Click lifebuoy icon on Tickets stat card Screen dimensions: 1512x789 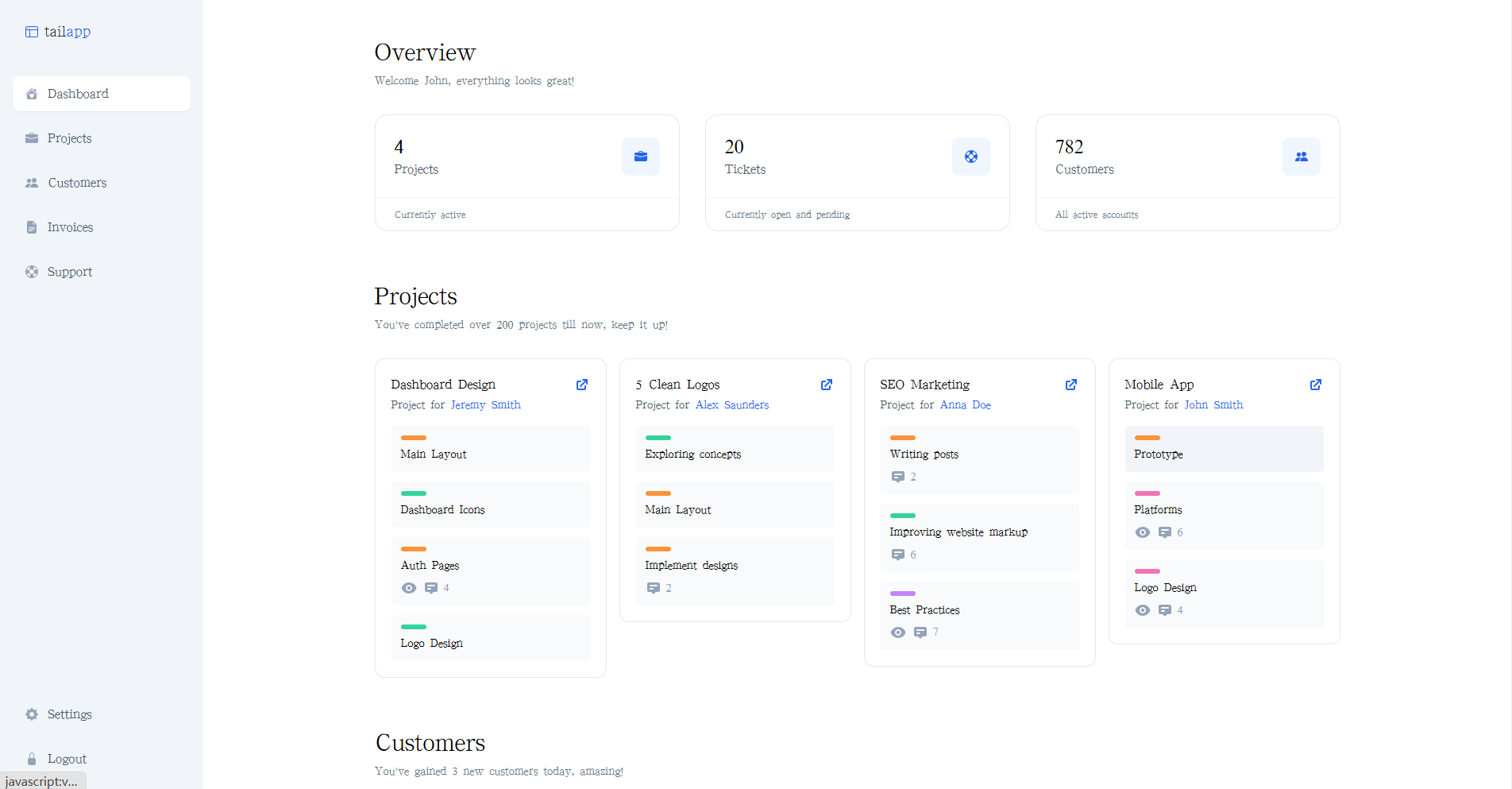coord(971,157)
